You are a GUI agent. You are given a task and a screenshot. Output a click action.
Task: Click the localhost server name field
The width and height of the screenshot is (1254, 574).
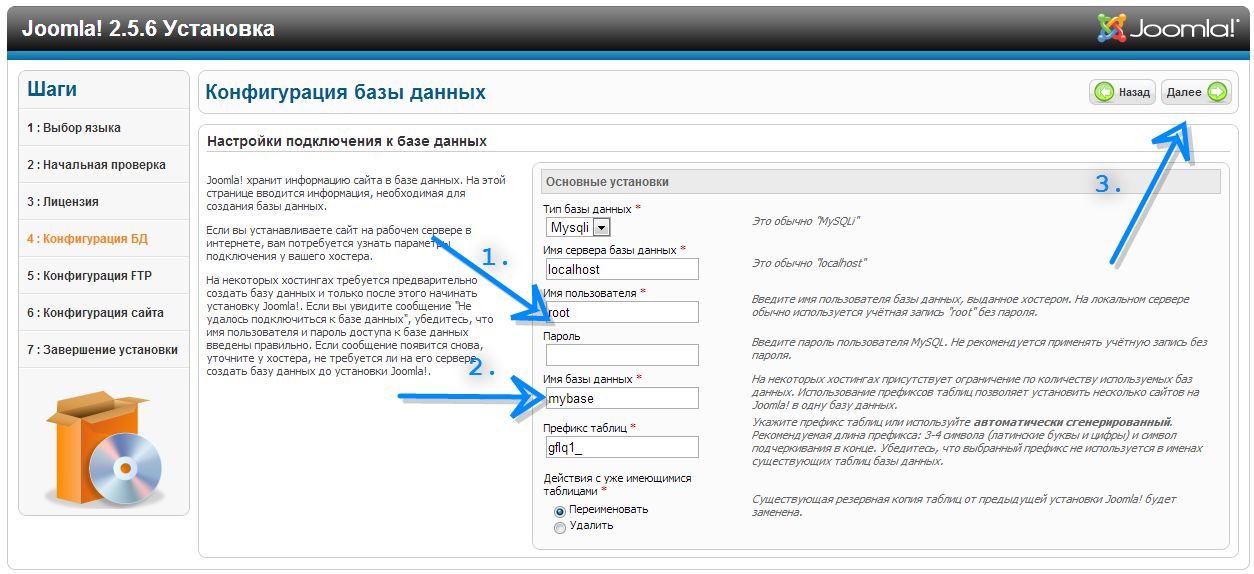[620, 269]
